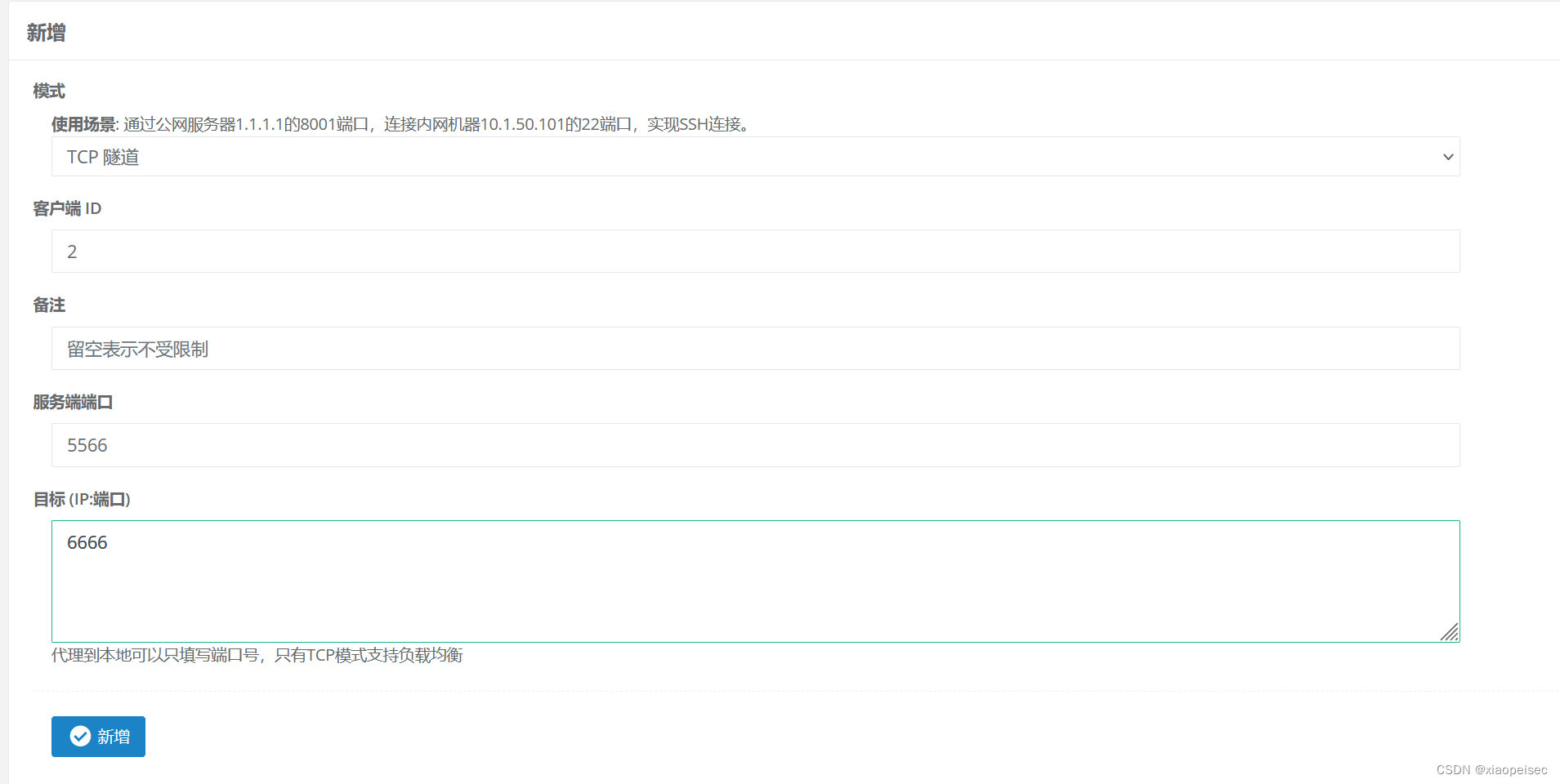This screenshot has height=784, width=1560.
Task: Click the 客户端 ID label
Action: pos(67,208)
